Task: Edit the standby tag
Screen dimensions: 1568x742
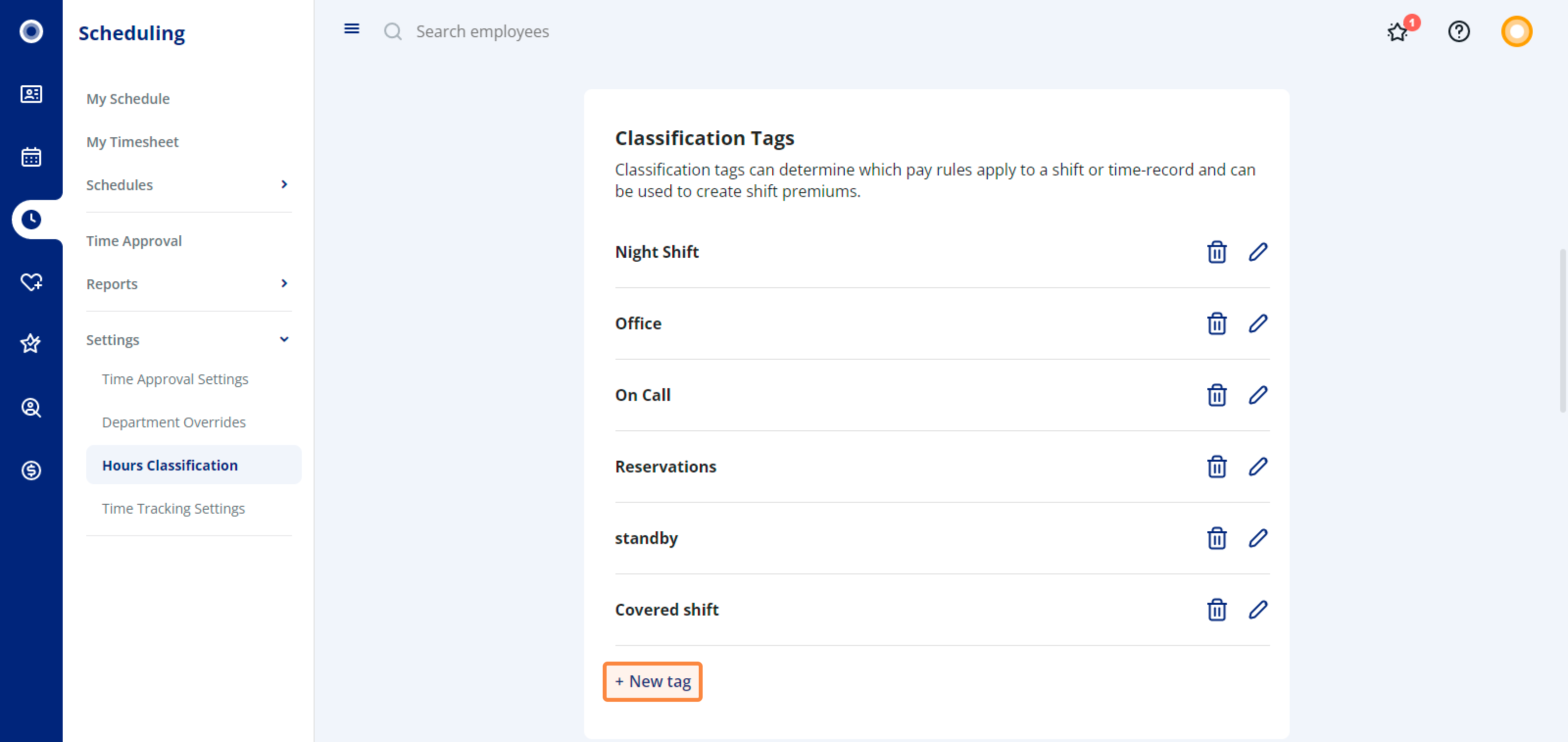Action: point(1257,538)
